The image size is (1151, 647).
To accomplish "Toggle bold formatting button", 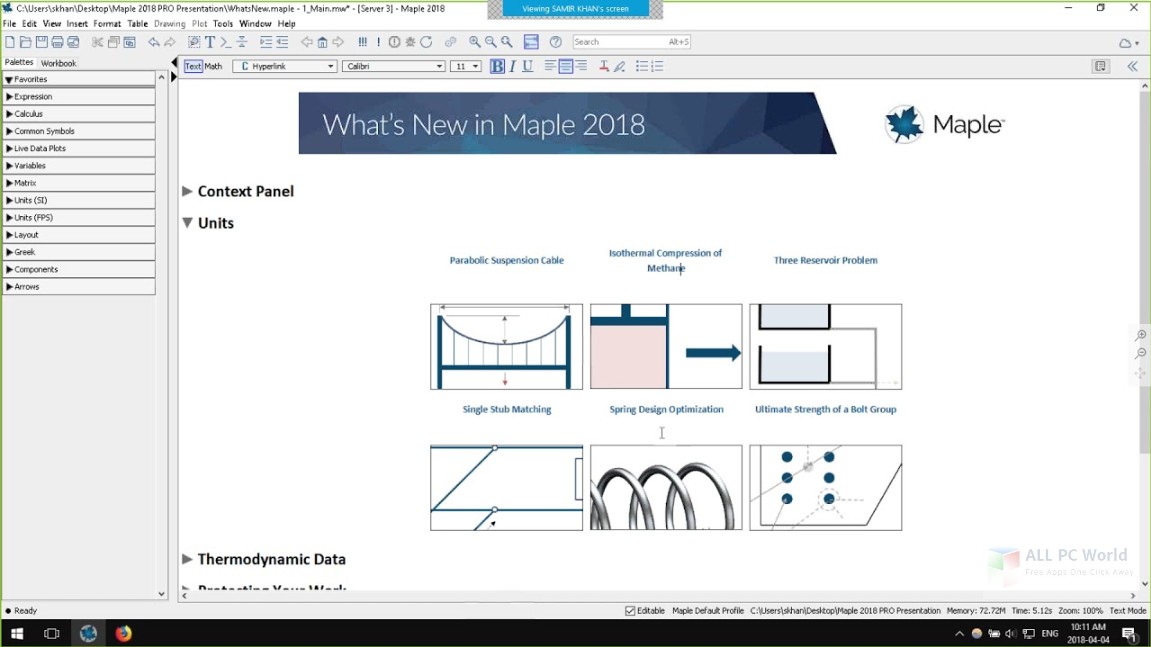I will click(497, 66).
